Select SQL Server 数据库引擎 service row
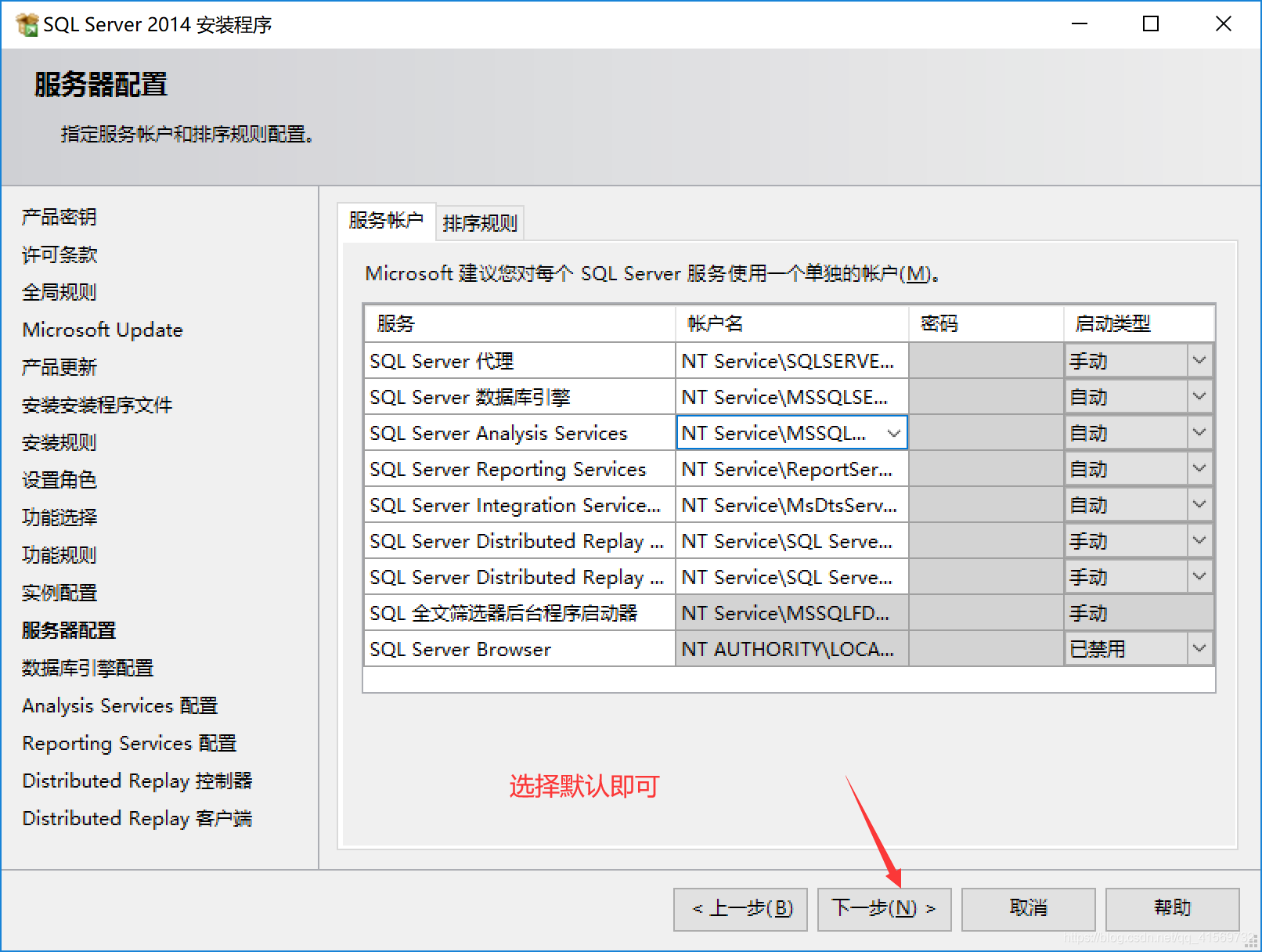 coord(520,397)
